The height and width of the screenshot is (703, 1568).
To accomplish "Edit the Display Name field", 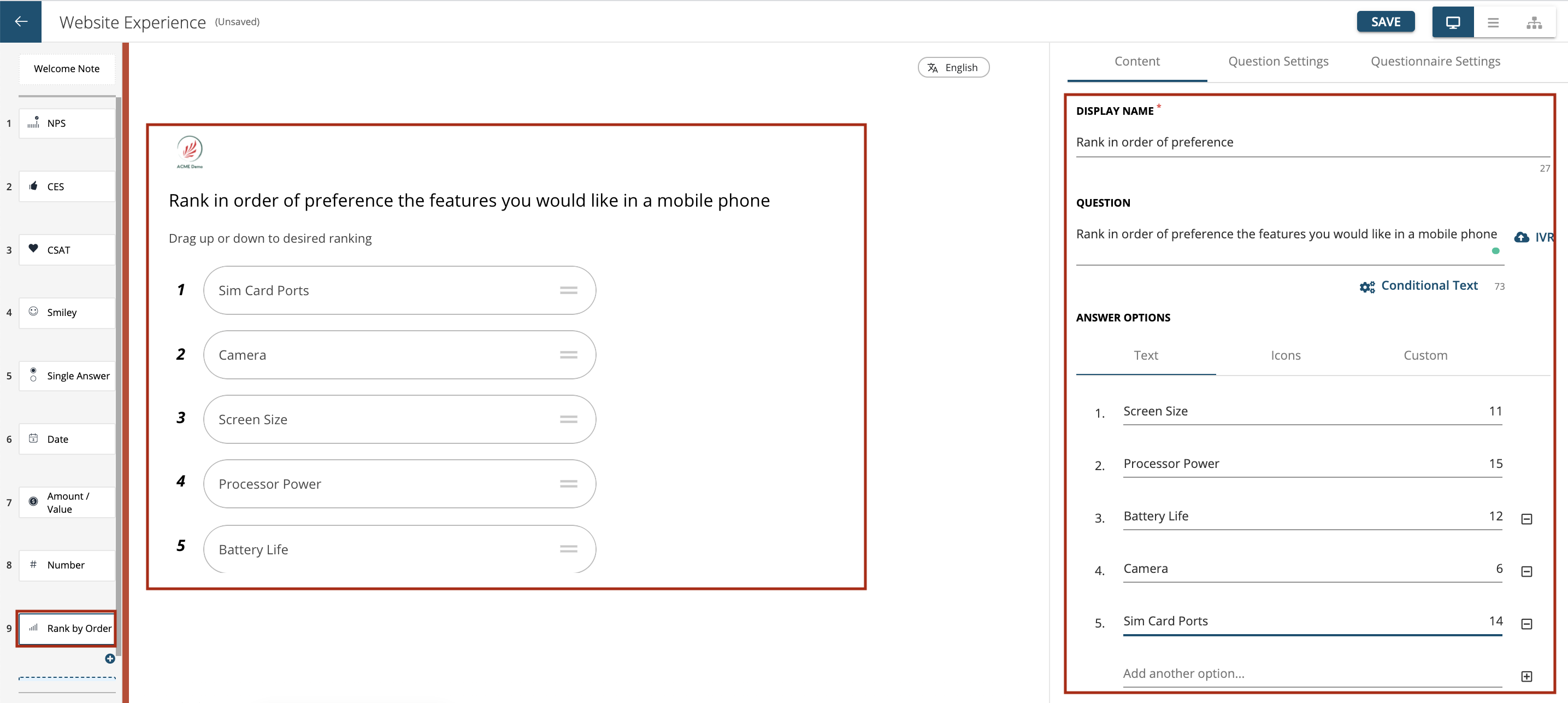I will [x=1312, y=143].
